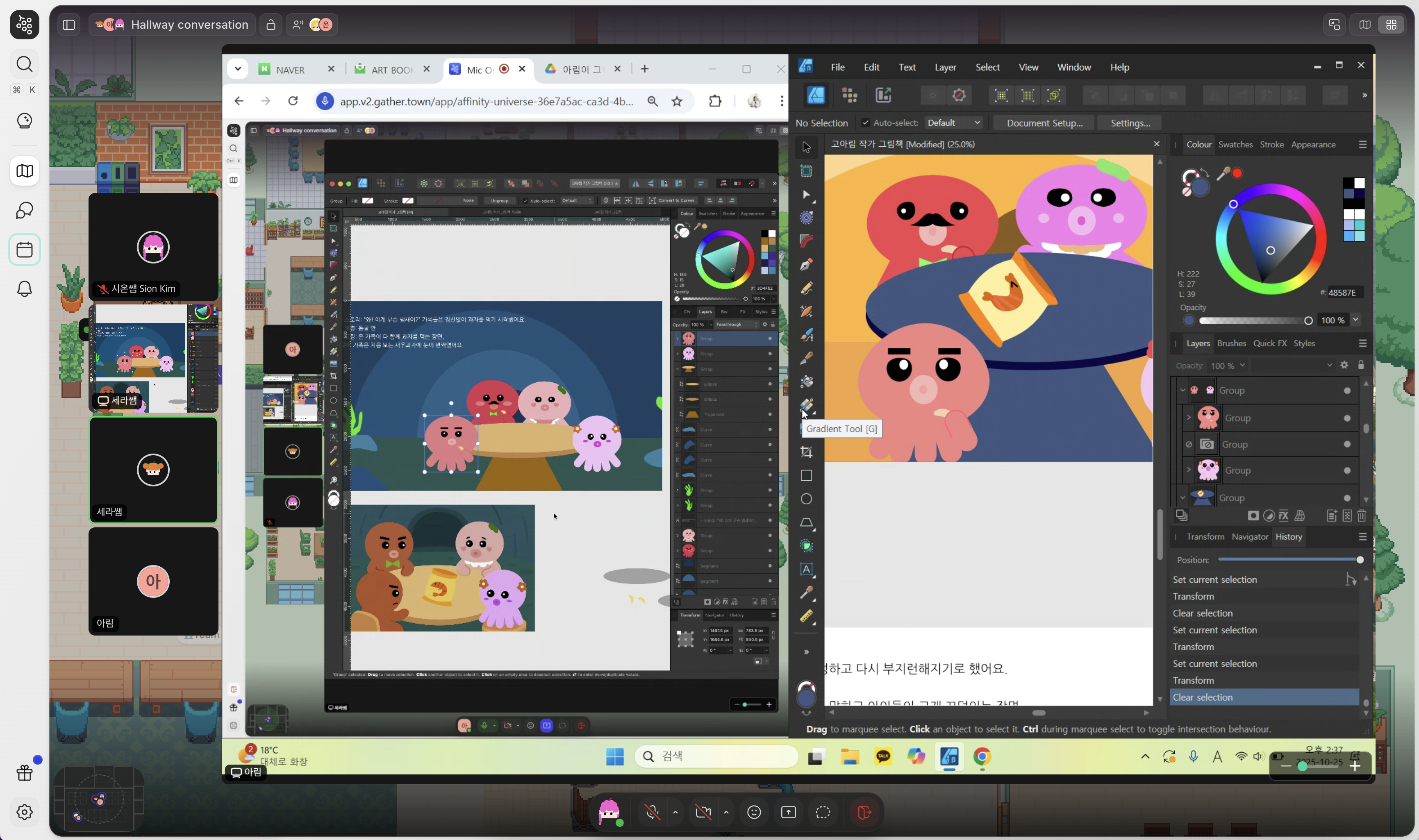Select the Rectangle tool
1419x840 pixels.
click(x=806, y=475)
